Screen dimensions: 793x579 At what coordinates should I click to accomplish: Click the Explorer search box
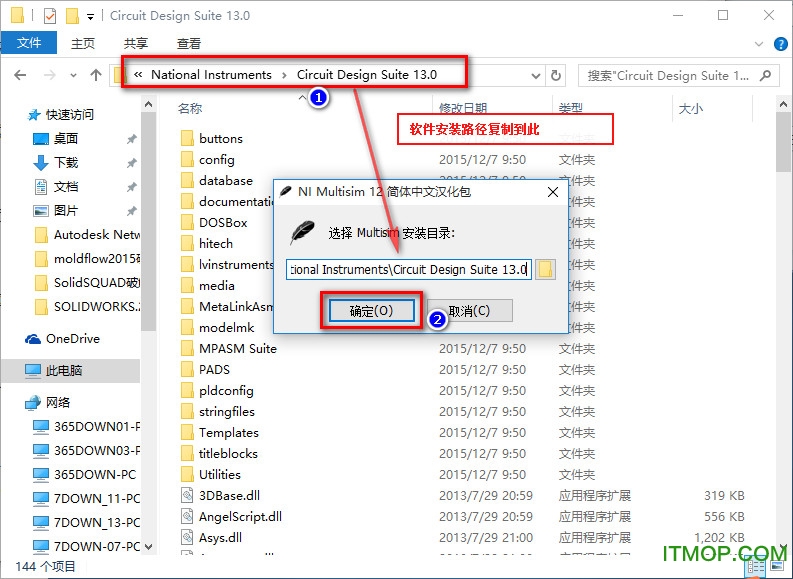(678, 76)
